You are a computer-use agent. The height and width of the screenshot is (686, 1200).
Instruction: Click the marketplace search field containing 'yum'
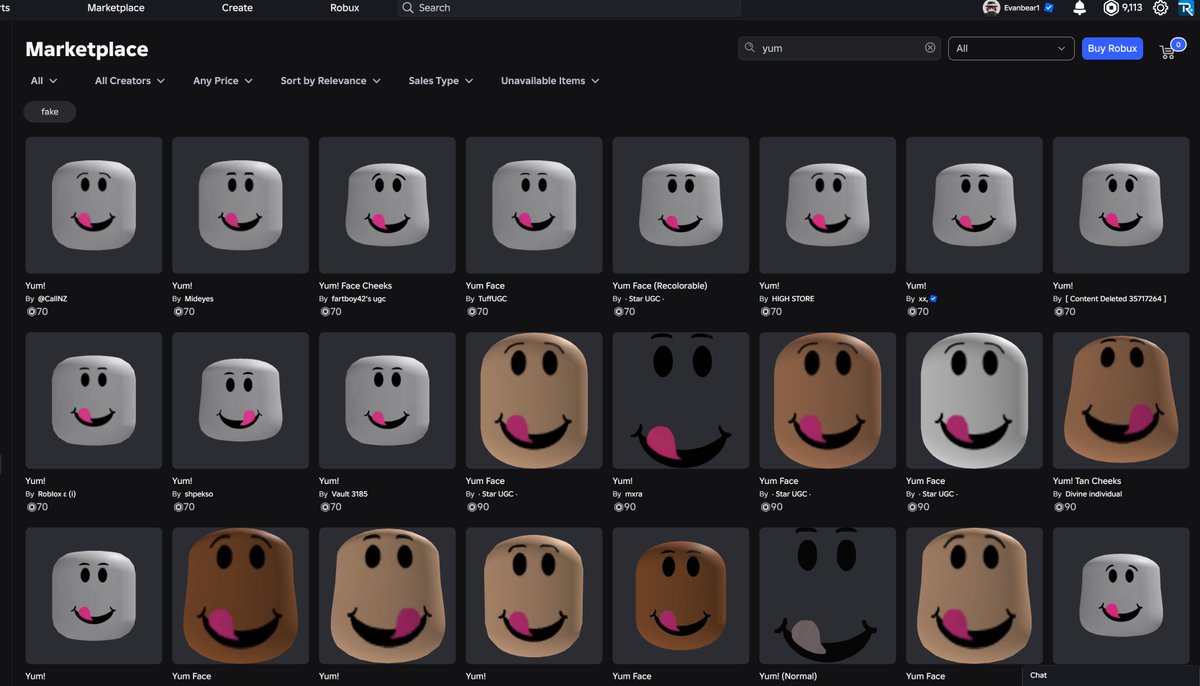pyautogui.click(x=839, y=48)
